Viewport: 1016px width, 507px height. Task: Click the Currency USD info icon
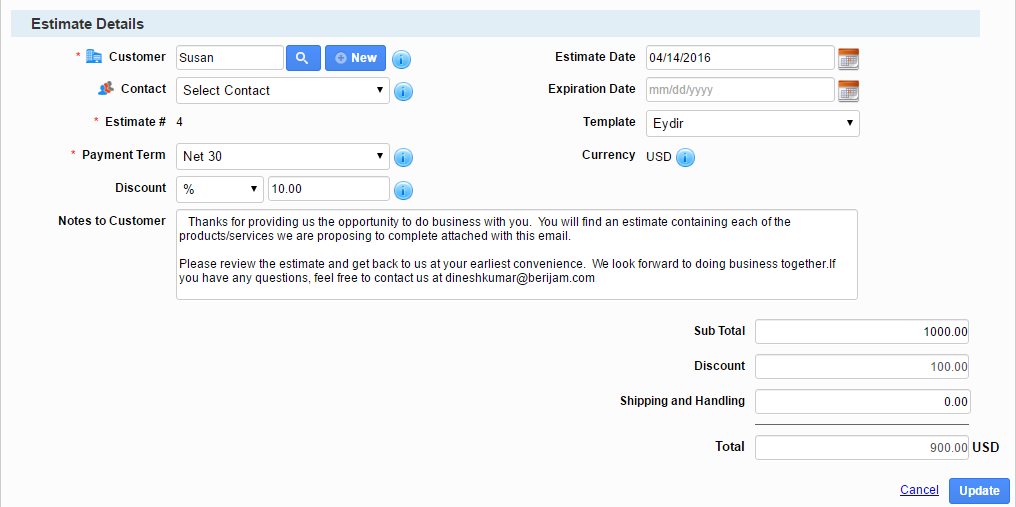[x=686, y=158]
